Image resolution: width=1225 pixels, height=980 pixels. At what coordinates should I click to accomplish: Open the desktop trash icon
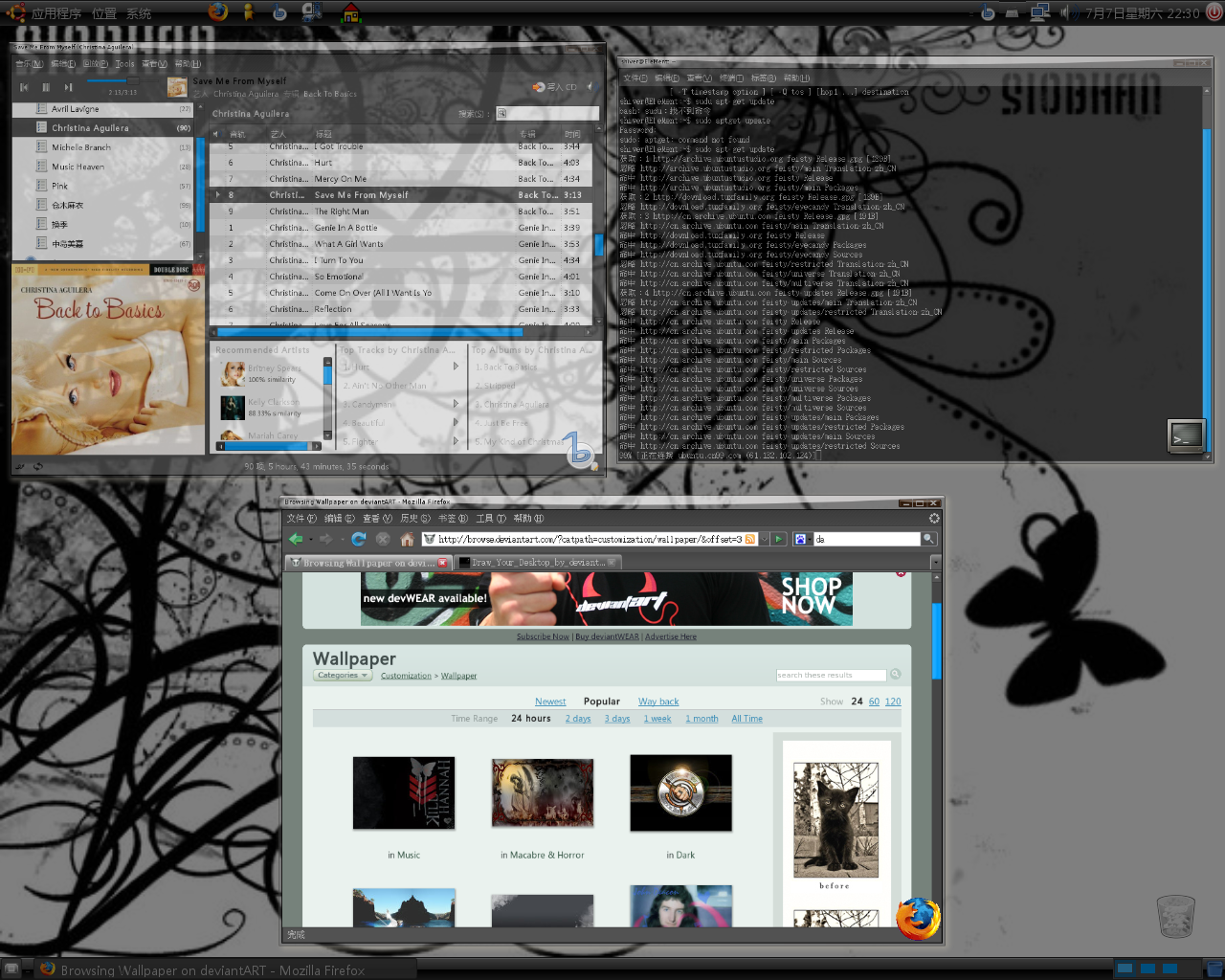pos(1175,916)
